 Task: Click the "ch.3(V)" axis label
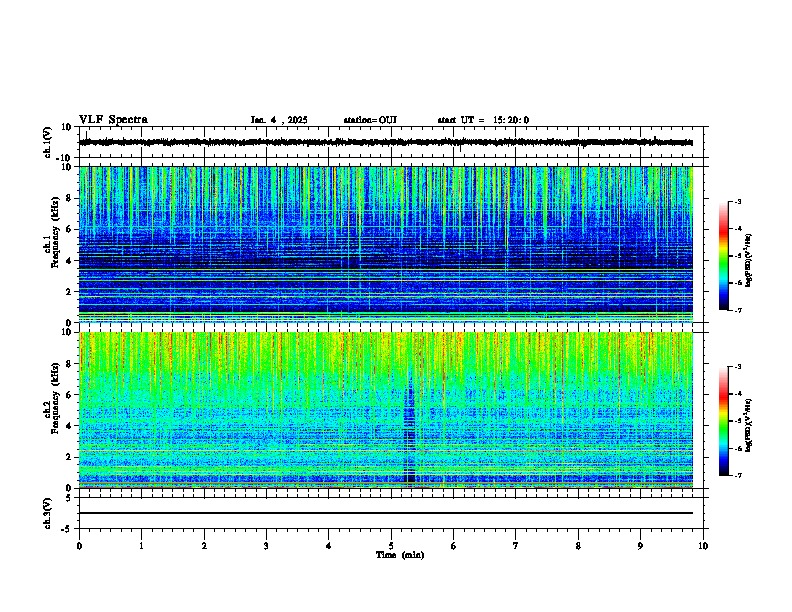[x=47, y=513]
